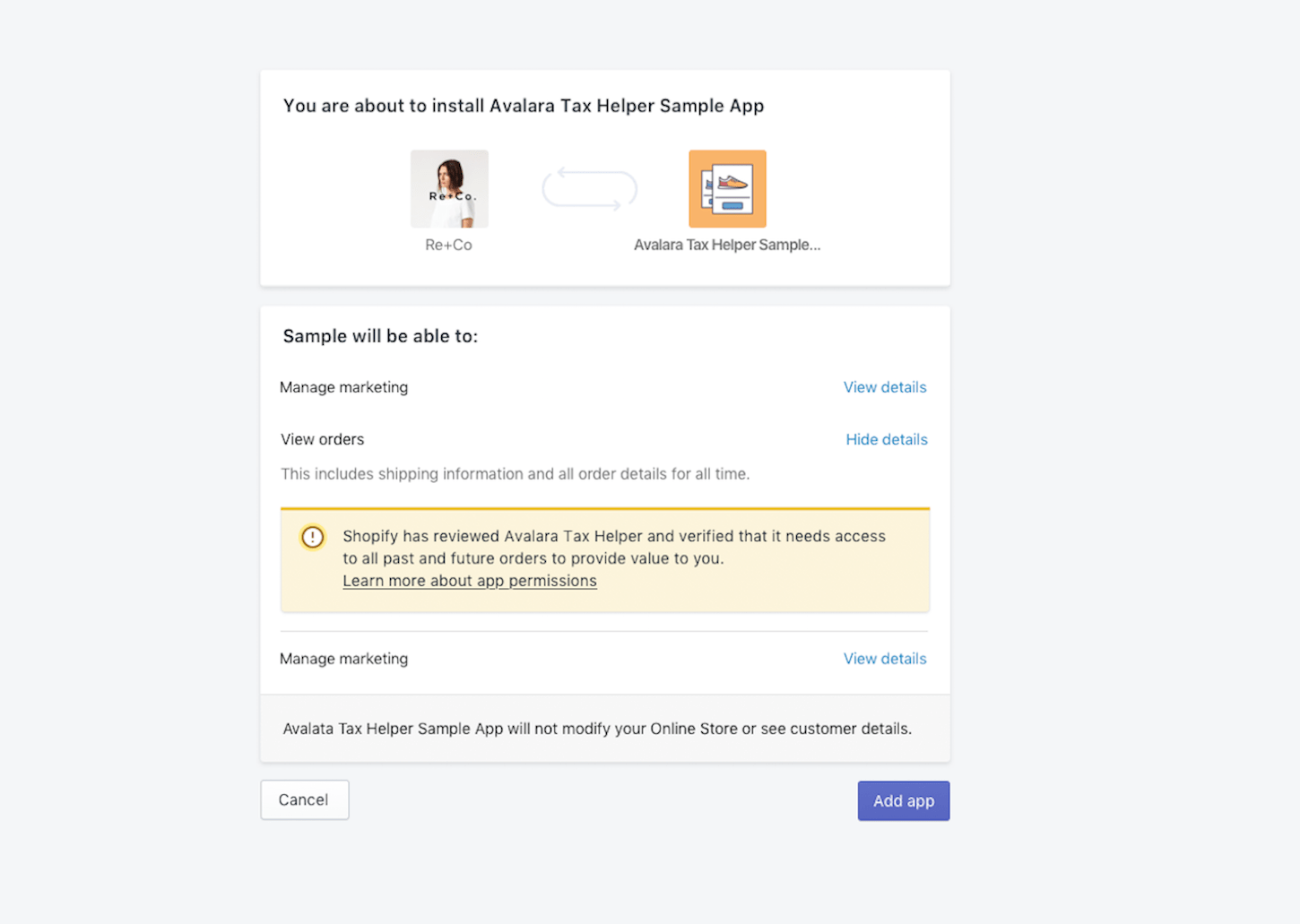Click the 'will not modify your Online Store' note
The image size is (1300, 924).
(597, 729)
